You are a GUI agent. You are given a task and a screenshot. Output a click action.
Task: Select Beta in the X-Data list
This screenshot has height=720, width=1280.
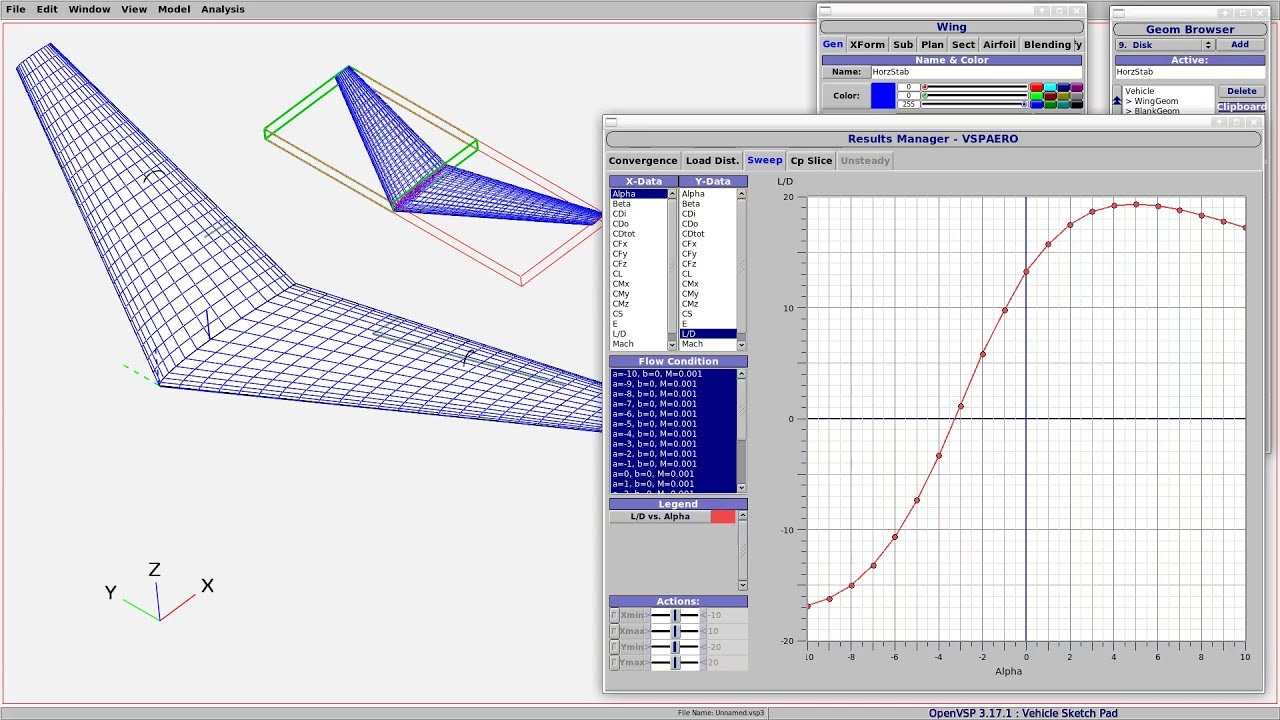[638, 204]
